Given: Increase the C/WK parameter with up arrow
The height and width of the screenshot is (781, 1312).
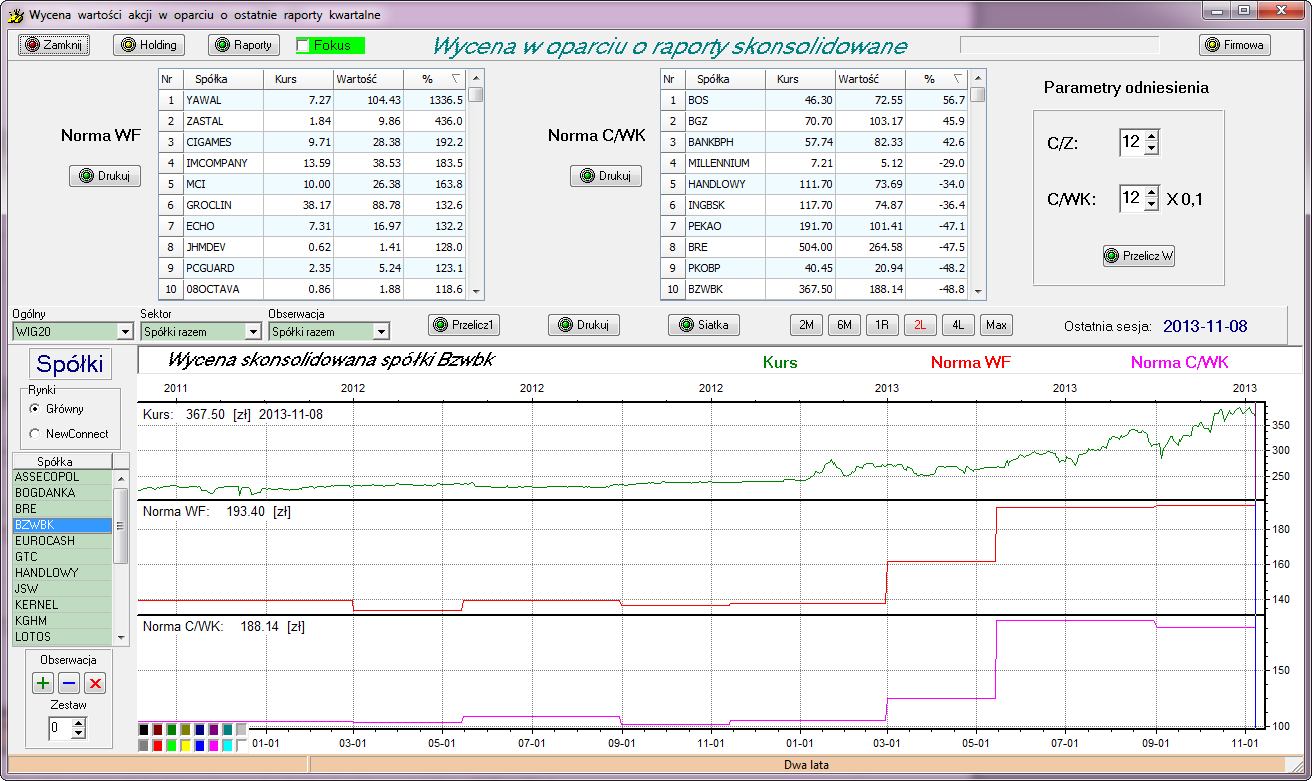Looking at the screenshot, I should coord(1151,193).
